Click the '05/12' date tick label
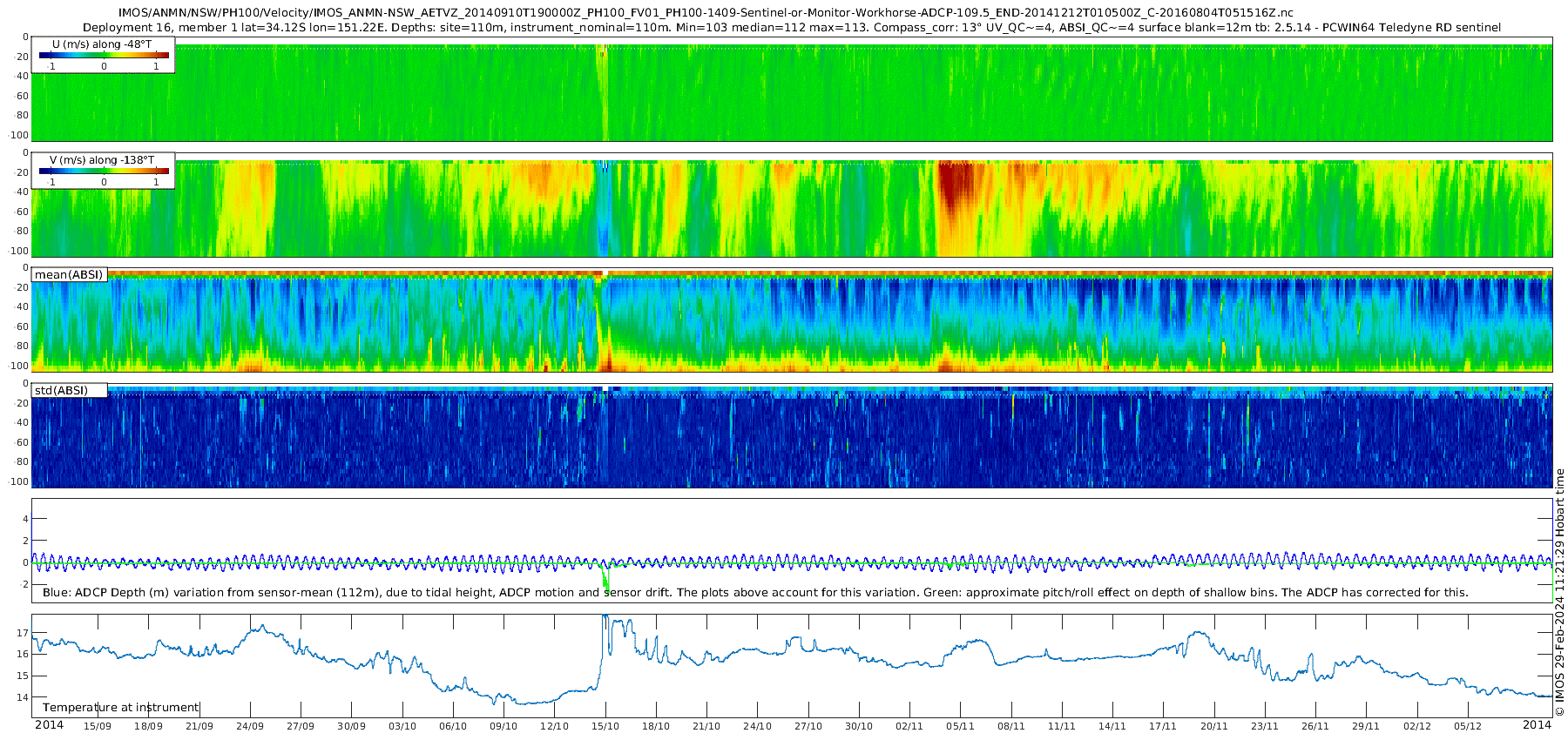This screenshot has width=1568, height=740. coord(1468,726)
